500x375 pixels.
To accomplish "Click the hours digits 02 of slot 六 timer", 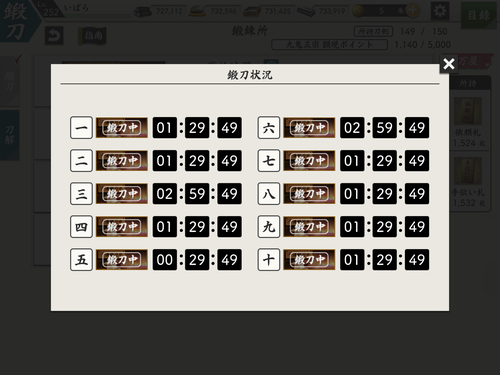I will 352,128.
